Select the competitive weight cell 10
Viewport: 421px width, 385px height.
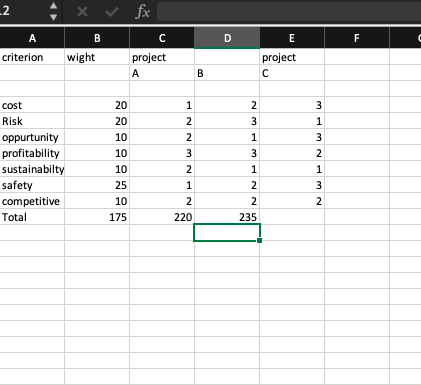97,201
